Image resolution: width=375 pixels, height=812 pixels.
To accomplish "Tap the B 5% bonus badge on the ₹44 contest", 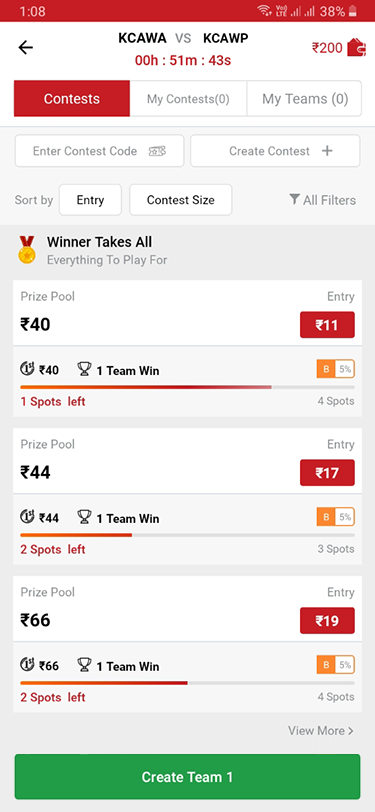I will (336, 517).
